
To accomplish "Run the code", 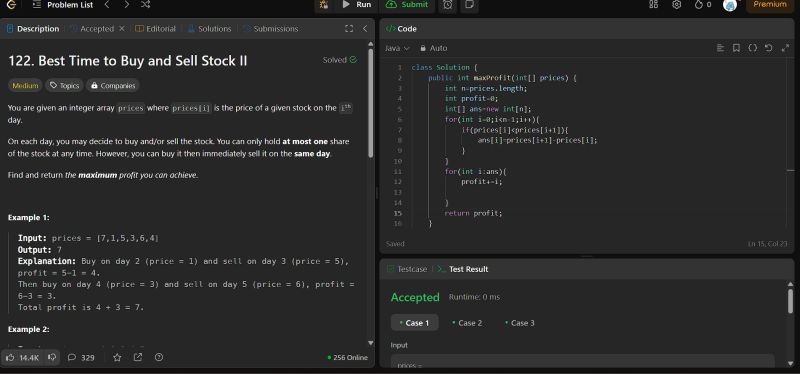I will point(357,5).
